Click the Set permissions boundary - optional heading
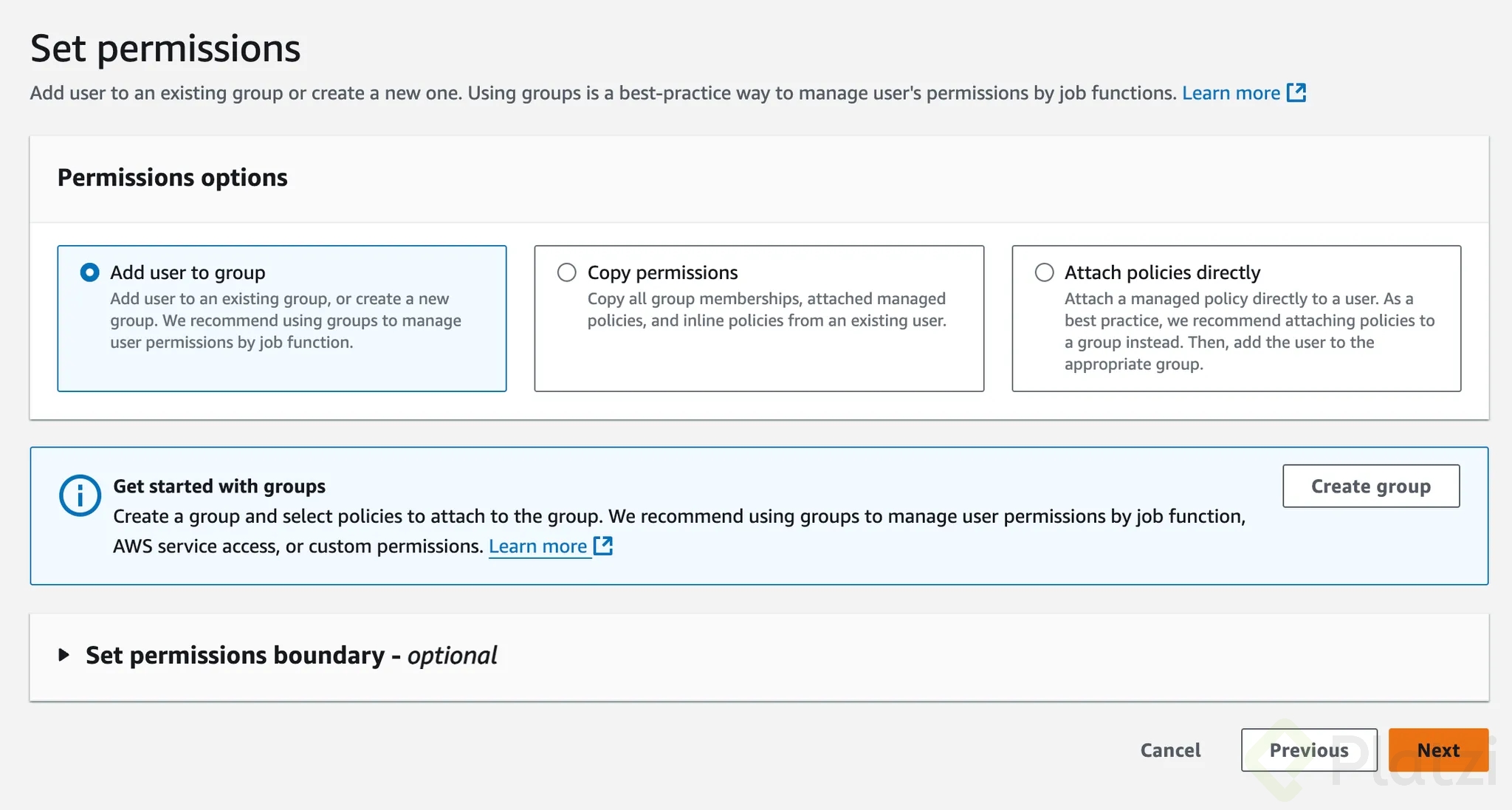Screen dimensions: 1512x810 click(x=291, y=655)
